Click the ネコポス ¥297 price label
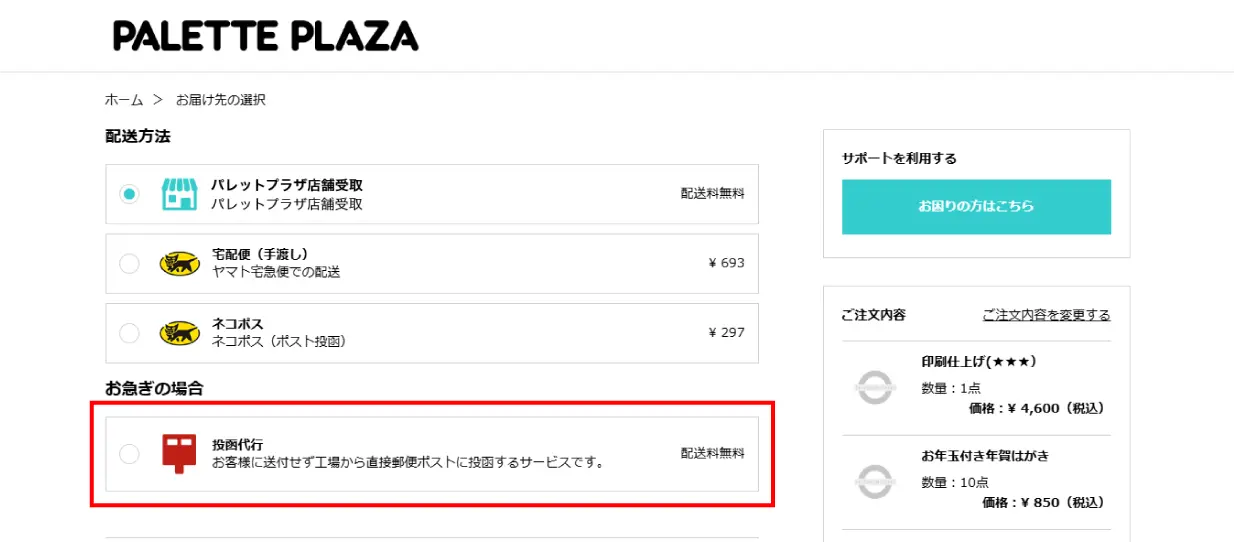This screenshot has height=542, width=1234. 726,333
